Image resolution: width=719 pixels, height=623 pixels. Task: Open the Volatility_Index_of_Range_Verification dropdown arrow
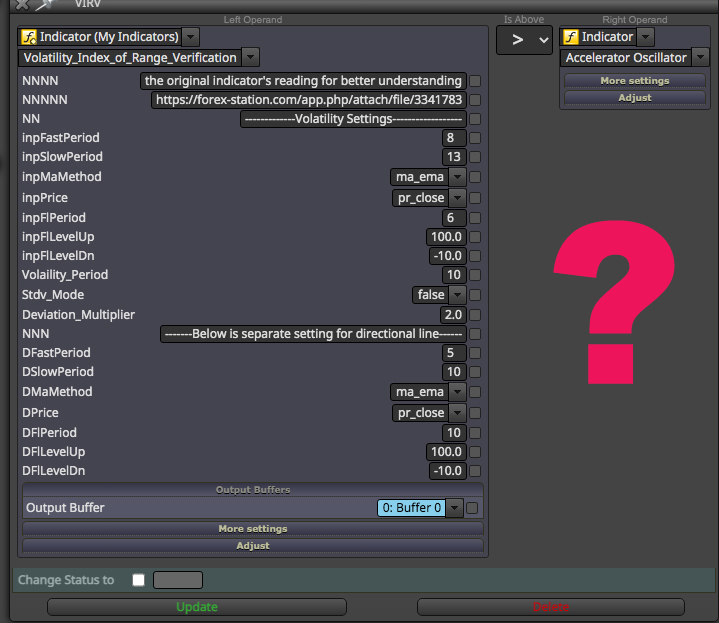250,58
